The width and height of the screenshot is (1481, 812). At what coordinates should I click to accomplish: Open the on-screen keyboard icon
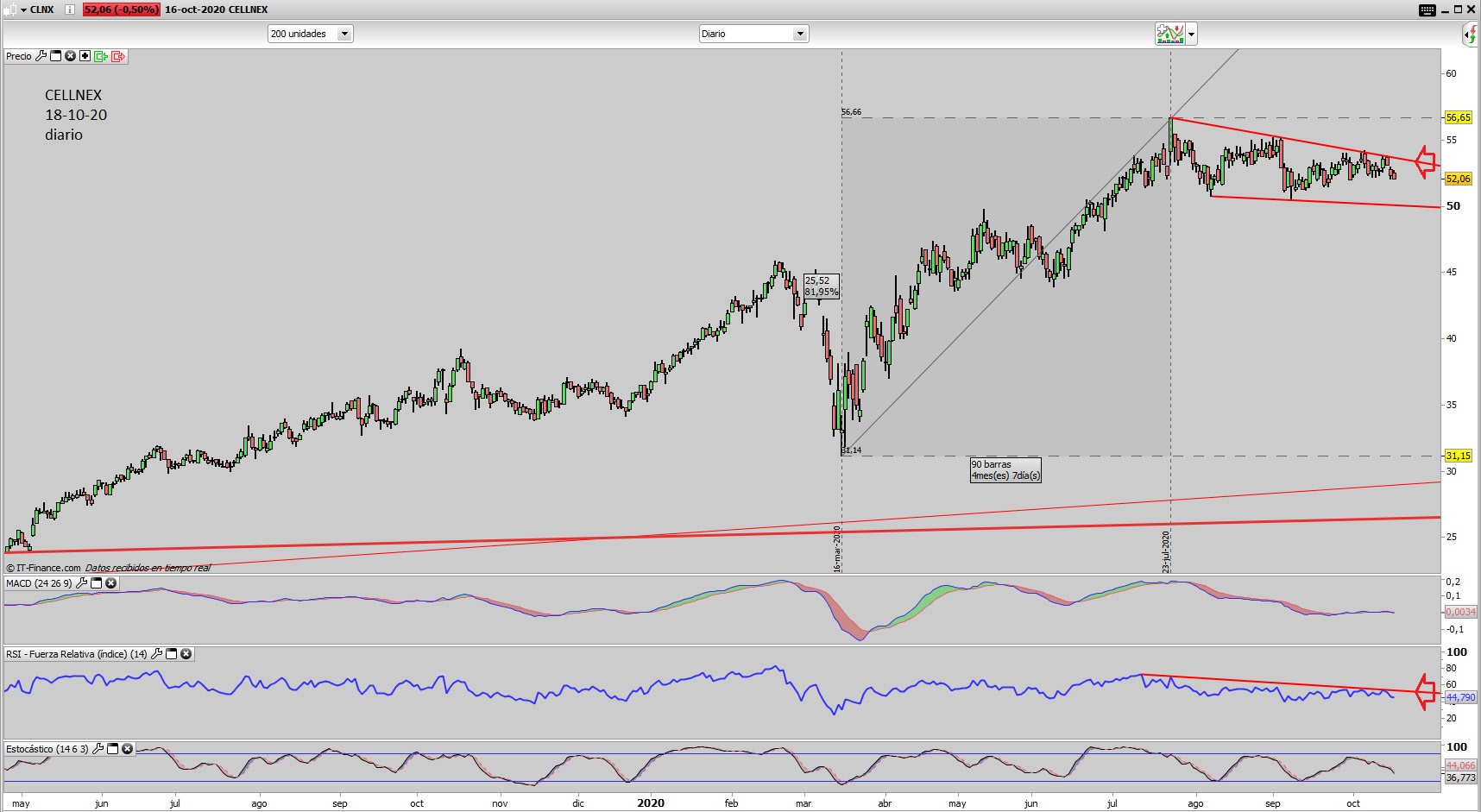pyautogui.click(x=1427, y=9)
